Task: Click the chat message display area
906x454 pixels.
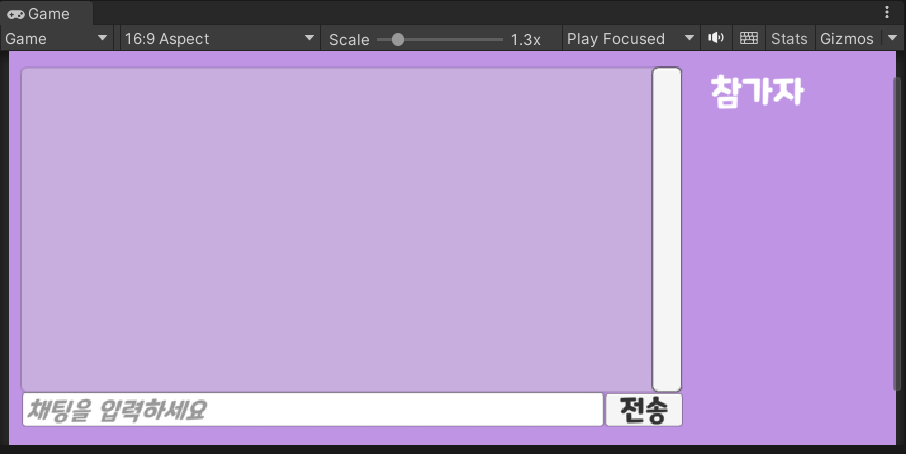Action: pos(337,229)
